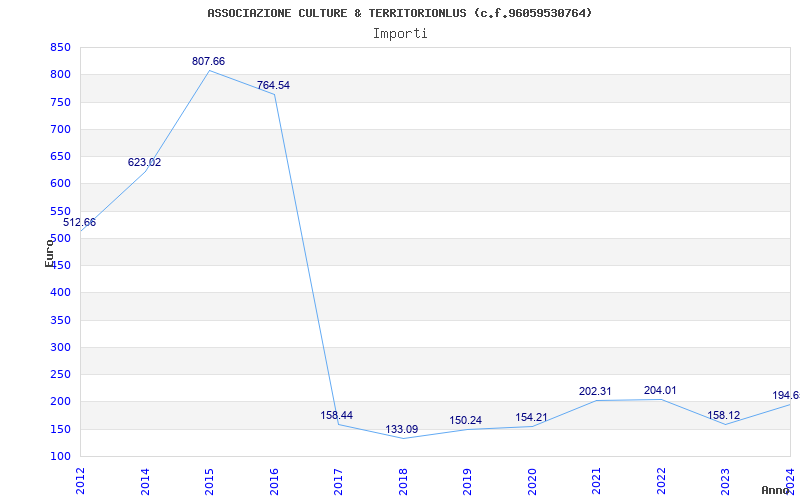The height and width of the screenshot is (500, 800).
Task: Click the 100 y-axis tick label
Action: tap(60, 457)
